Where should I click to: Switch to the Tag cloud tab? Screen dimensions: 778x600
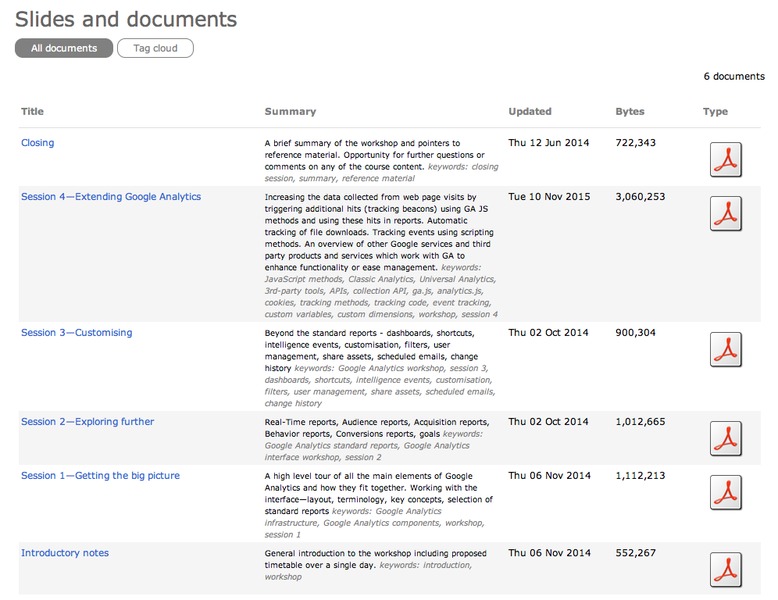155,48
